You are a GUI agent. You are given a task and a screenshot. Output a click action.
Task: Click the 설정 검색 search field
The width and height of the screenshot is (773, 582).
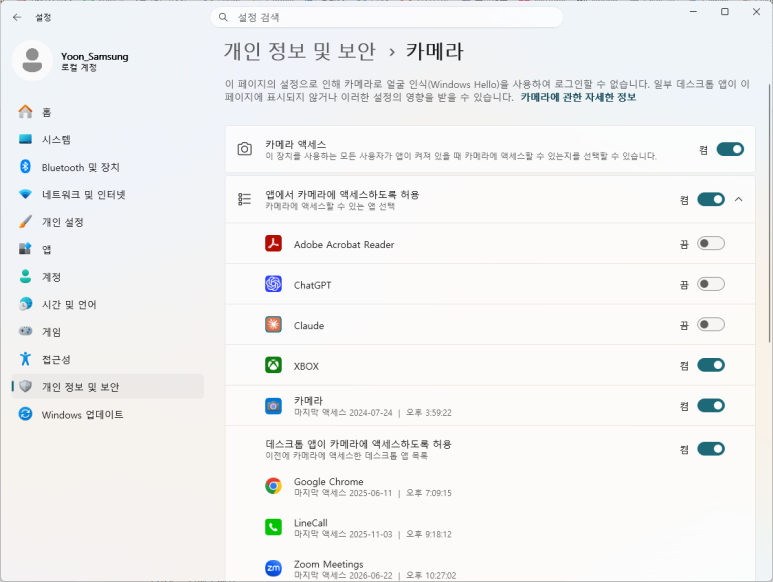click(x=387, y=17)
